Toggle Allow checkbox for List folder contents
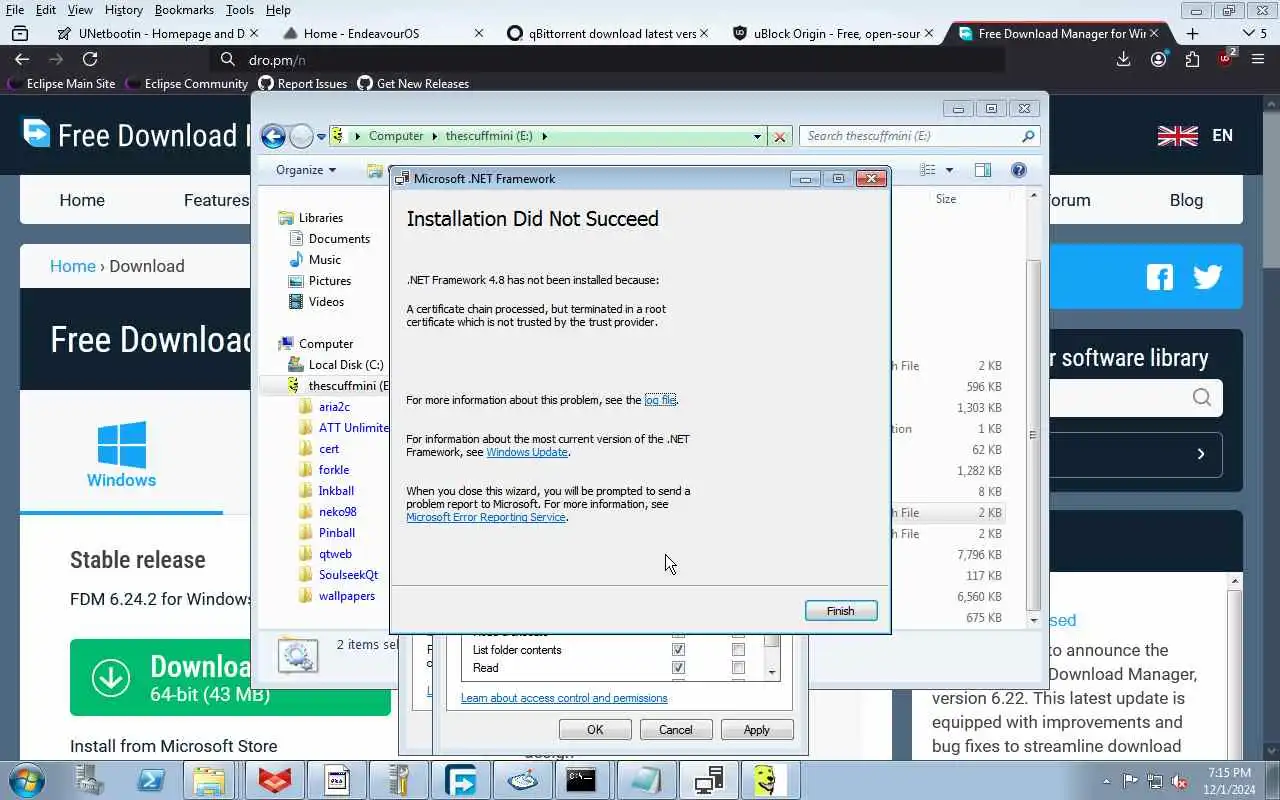The width and height of the screenshot is (1280, 800). pyautogui.click(x=679, y=650)
